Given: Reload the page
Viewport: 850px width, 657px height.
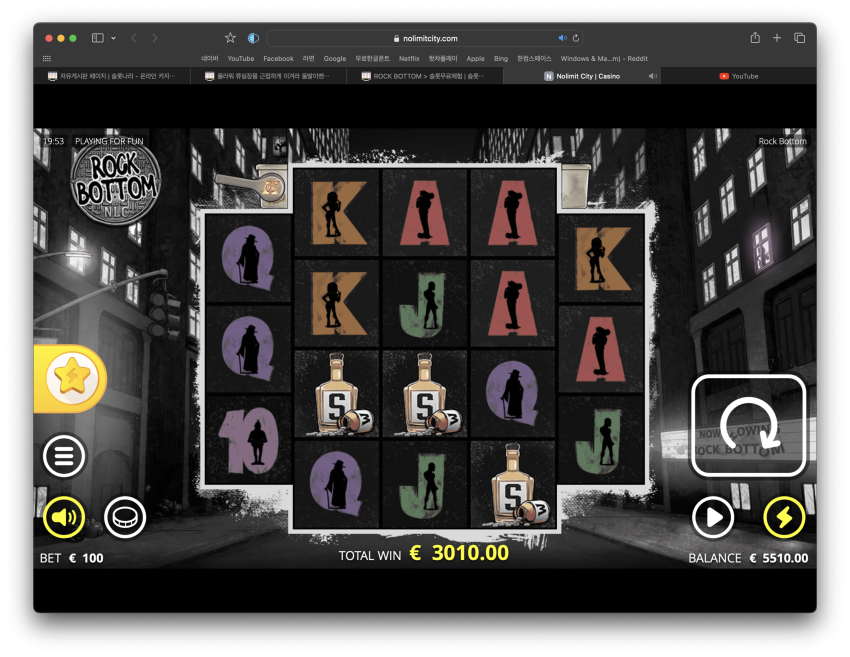Looking at the screenshot, I should pyautogui.click(x=576, y=38).
